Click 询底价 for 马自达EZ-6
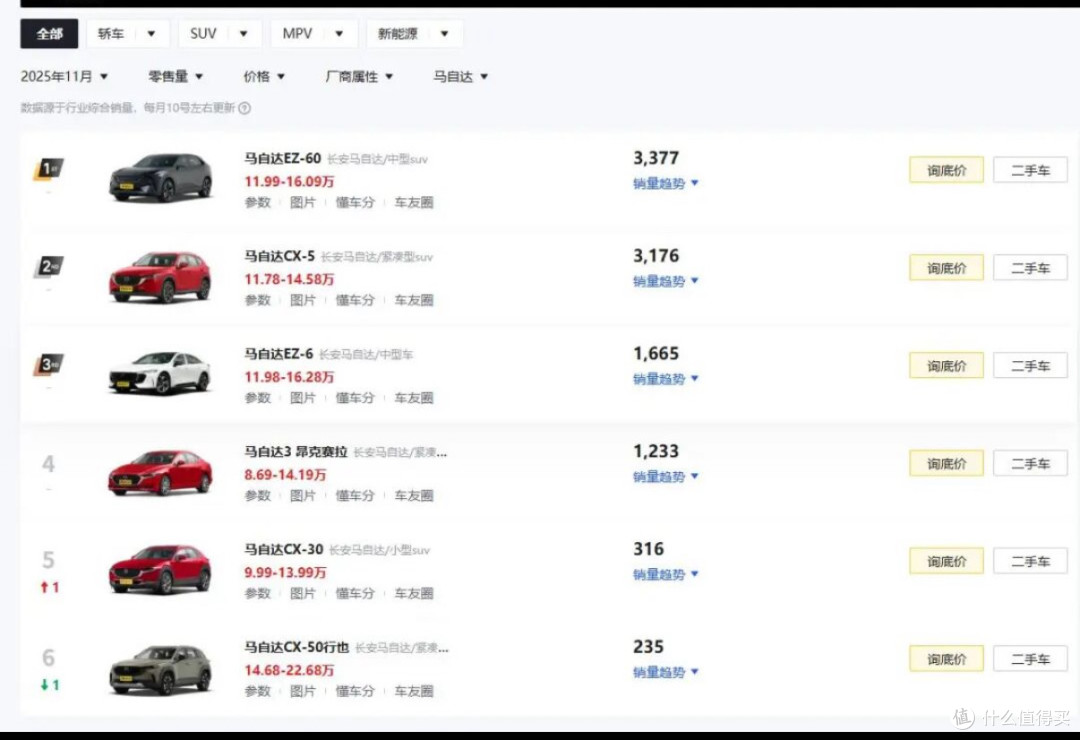 (946, 366)
